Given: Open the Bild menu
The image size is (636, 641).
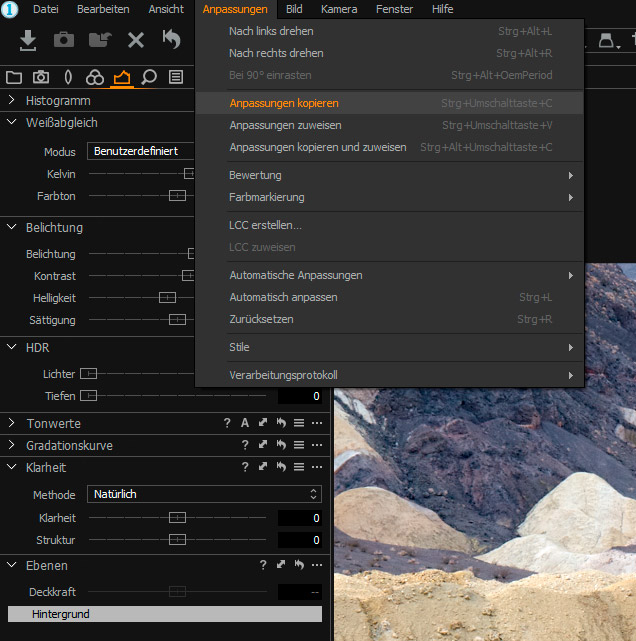Looking at the screenshot, I should pos(294,9).
